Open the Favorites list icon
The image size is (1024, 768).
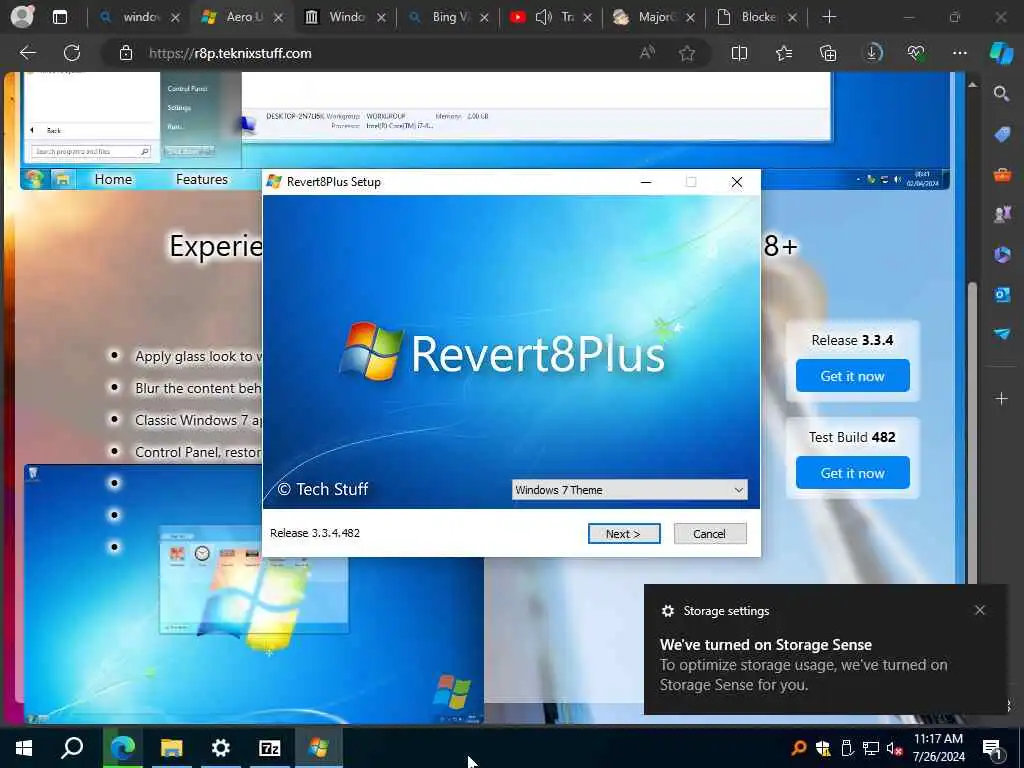click(784, 53)
